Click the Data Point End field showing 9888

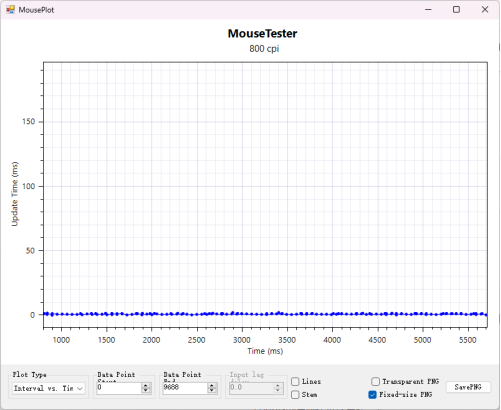click(185, 387)
